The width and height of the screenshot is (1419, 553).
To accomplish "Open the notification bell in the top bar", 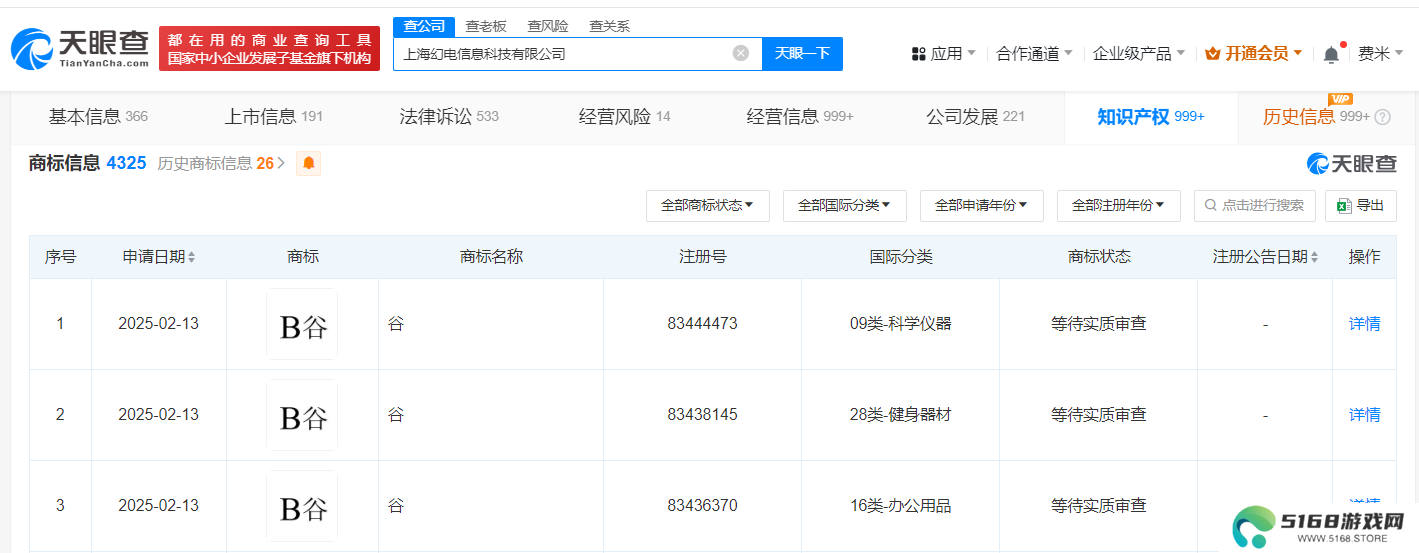I will click(1331, 54).
